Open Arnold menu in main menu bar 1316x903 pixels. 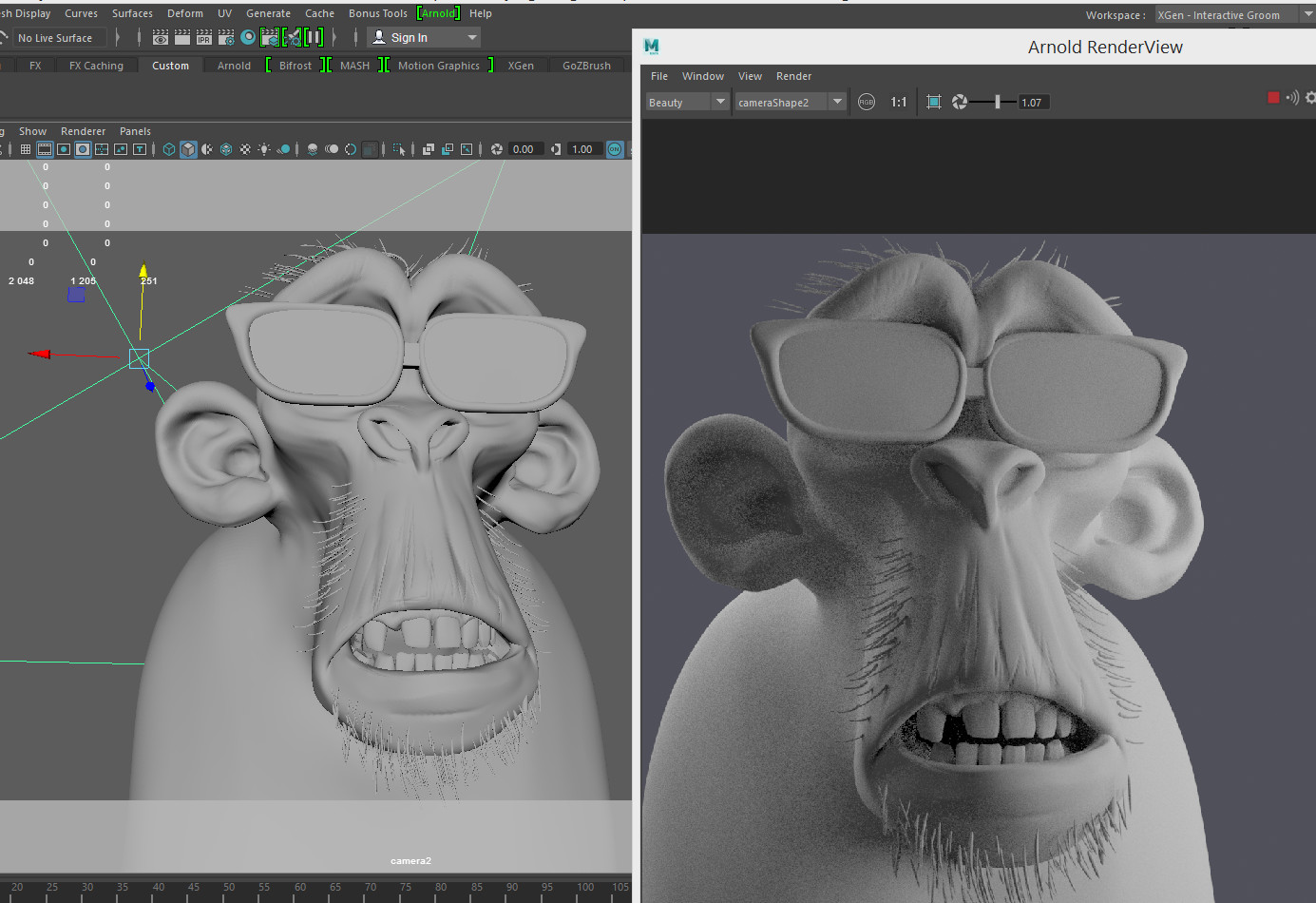pos(438,13)
